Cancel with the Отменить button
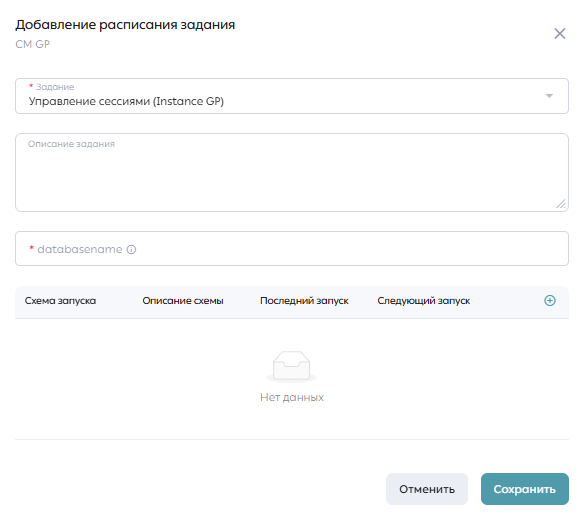Screen dimensions: 586x522 click(427, 489)
